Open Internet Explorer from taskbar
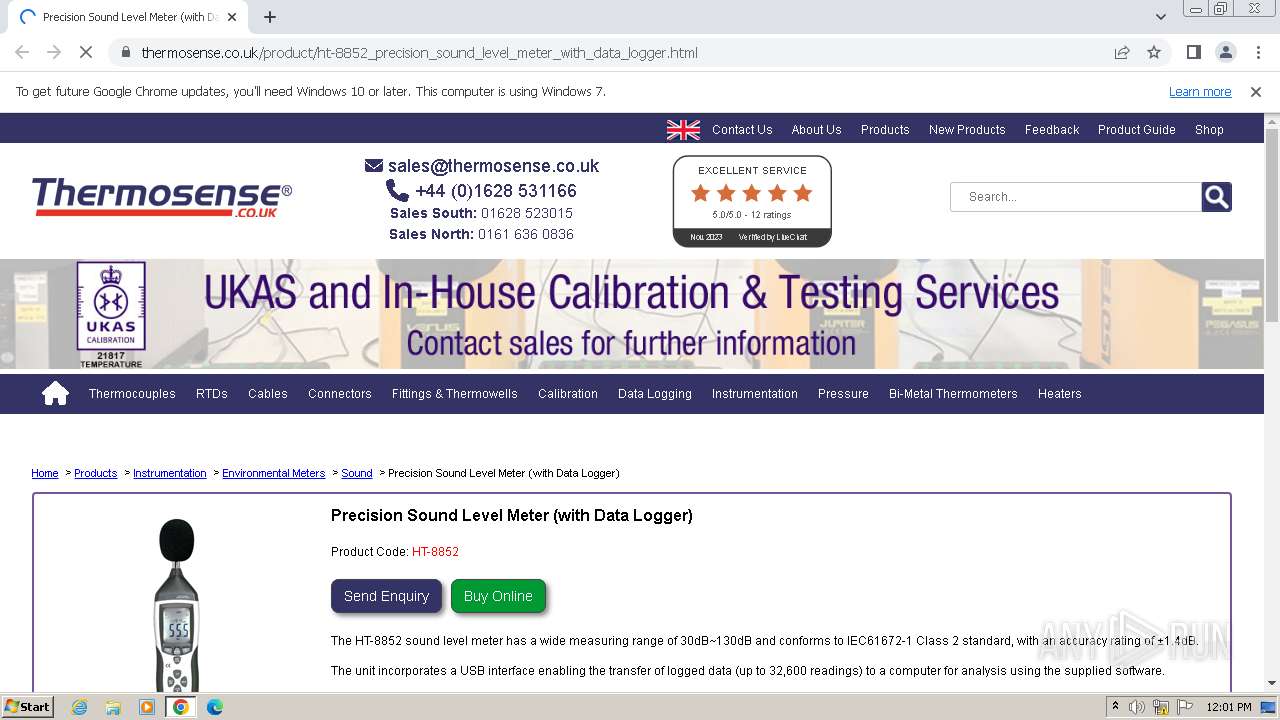The image size is (1280, 720). (x=79, y=707)
